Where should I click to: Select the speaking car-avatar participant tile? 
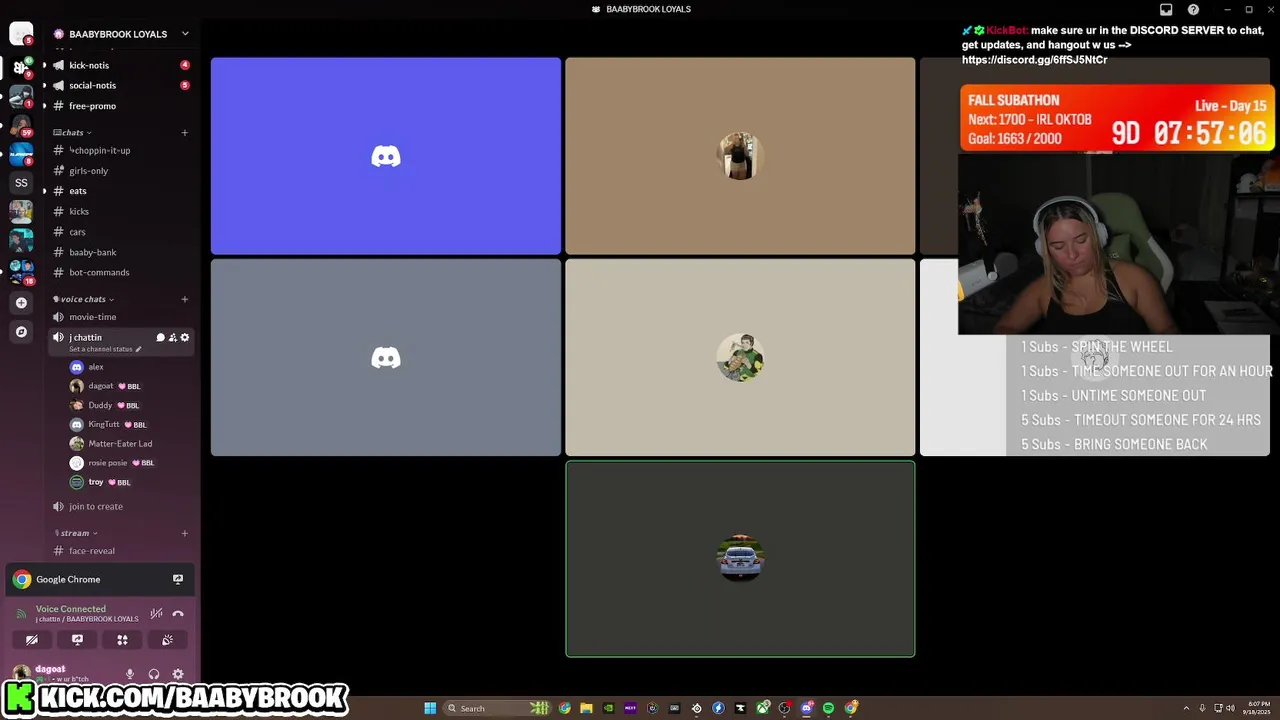[740, 559]
